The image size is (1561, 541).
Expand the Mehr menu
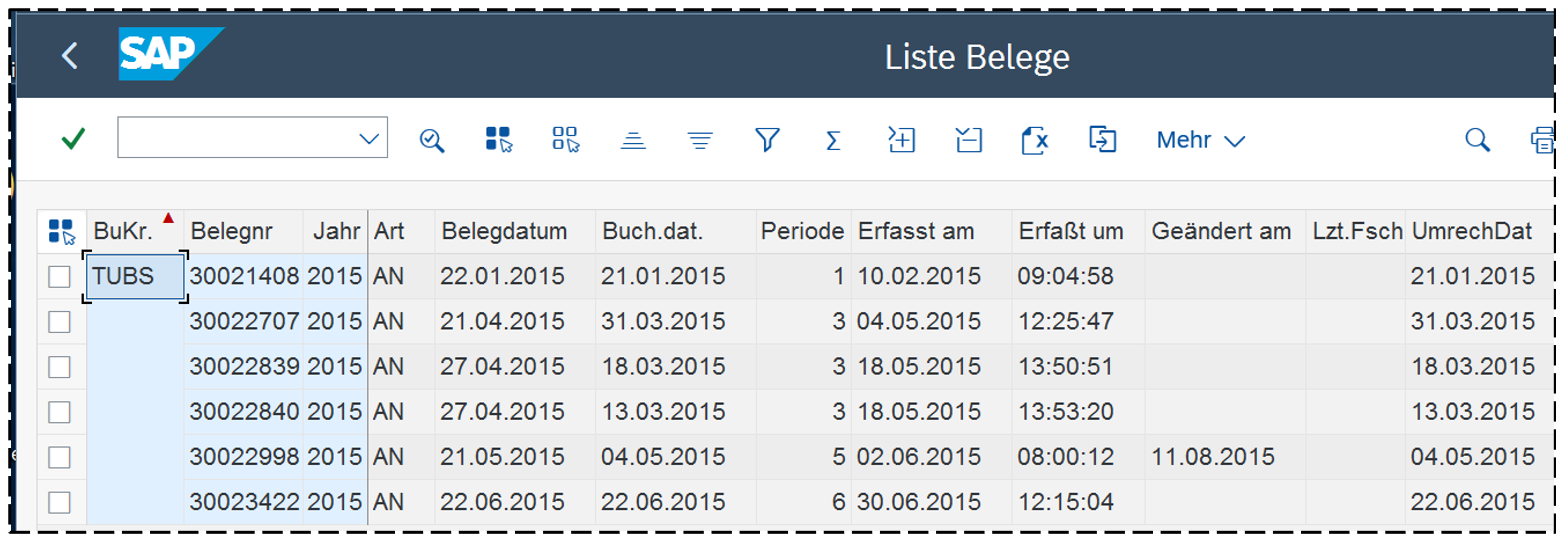coord(1200,140)
